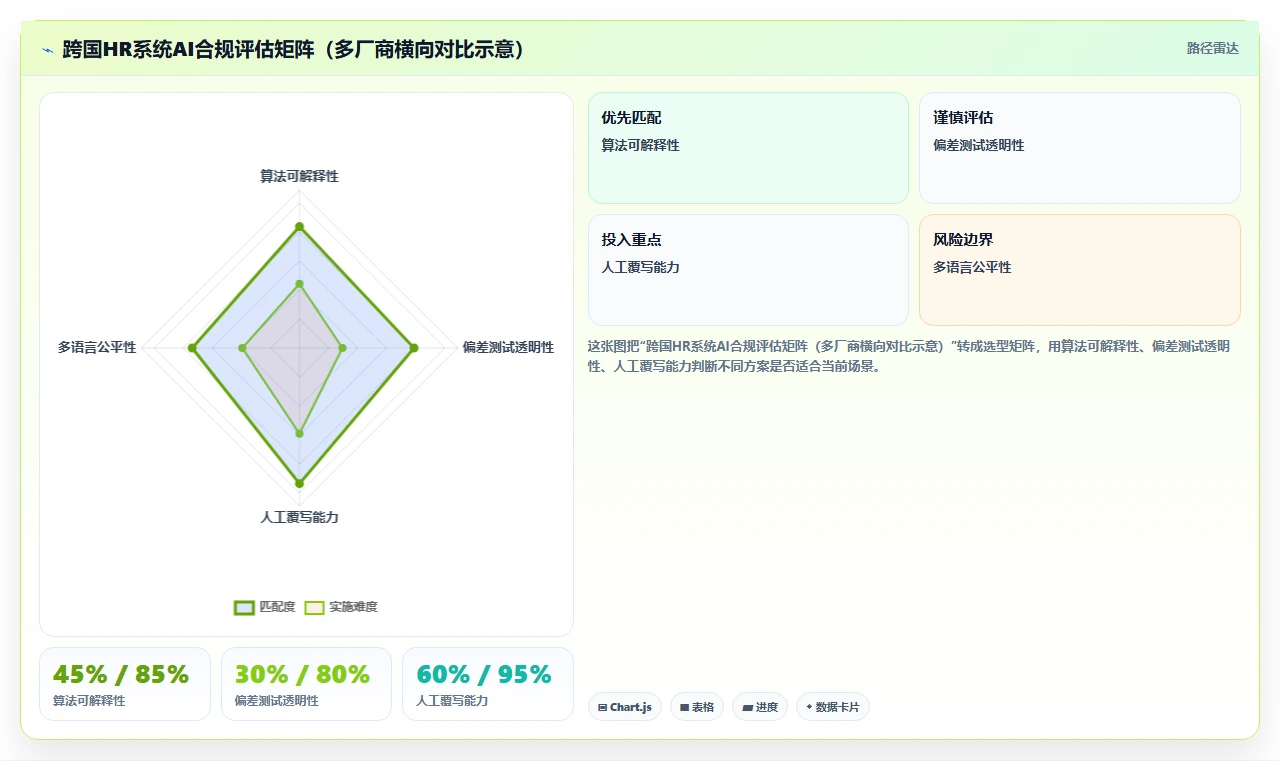Click the 数据卡片 tag chip
Viewport: 1280px width, 761px height.
pyautogui.click(x=833, y=707)
